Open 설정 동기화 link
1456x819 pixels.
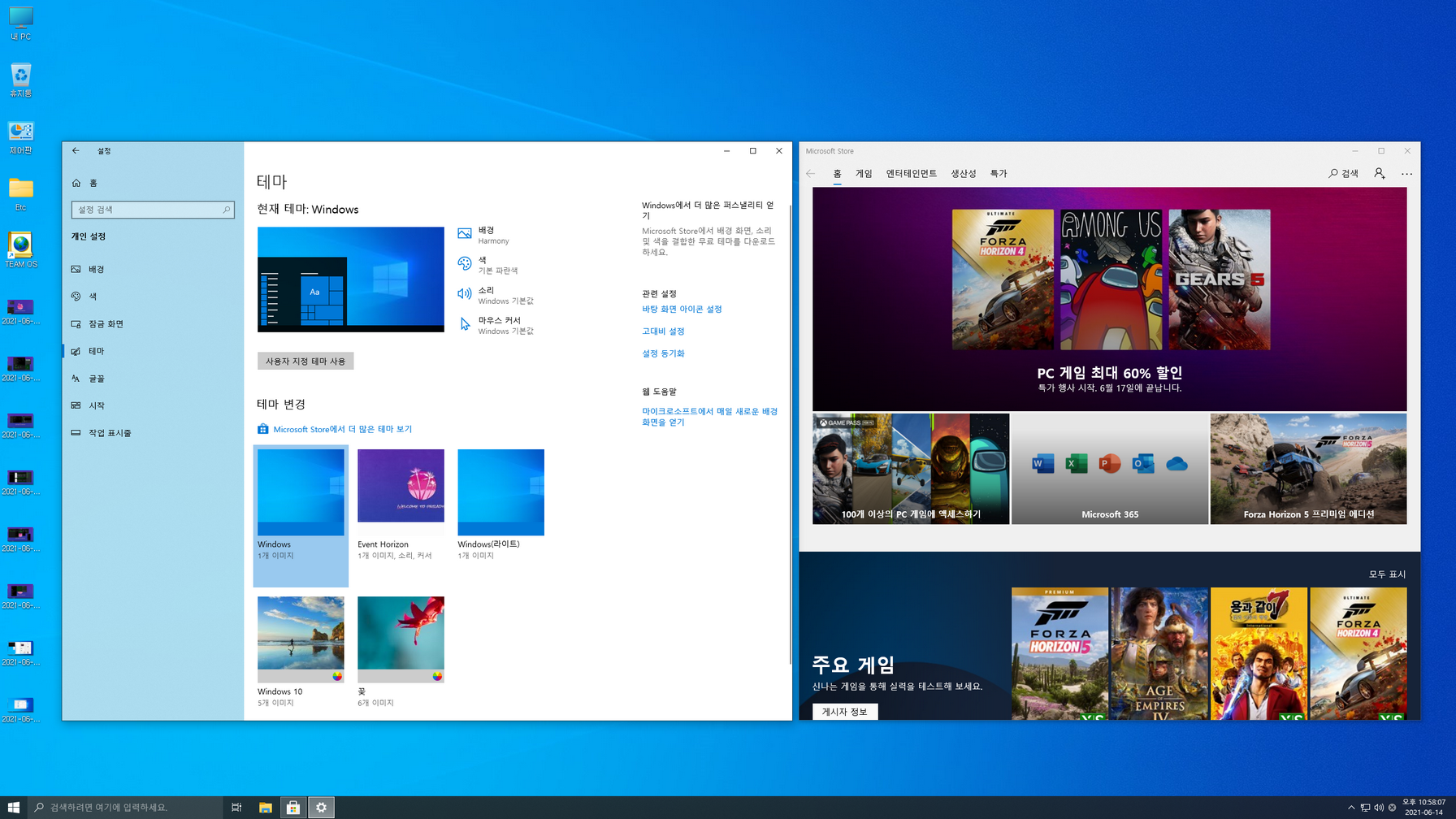(663, 353)
